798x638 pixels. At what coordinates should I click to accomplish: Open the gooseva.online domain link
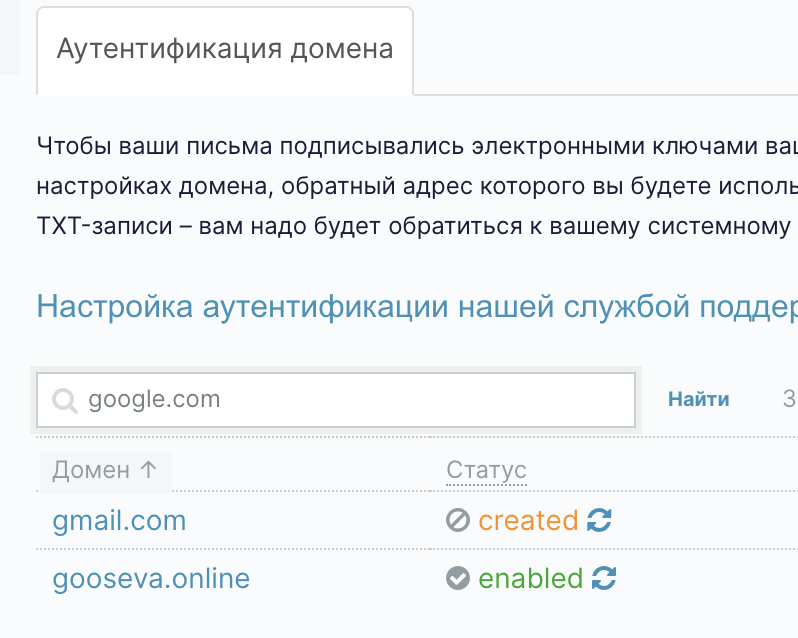[151, 578]
